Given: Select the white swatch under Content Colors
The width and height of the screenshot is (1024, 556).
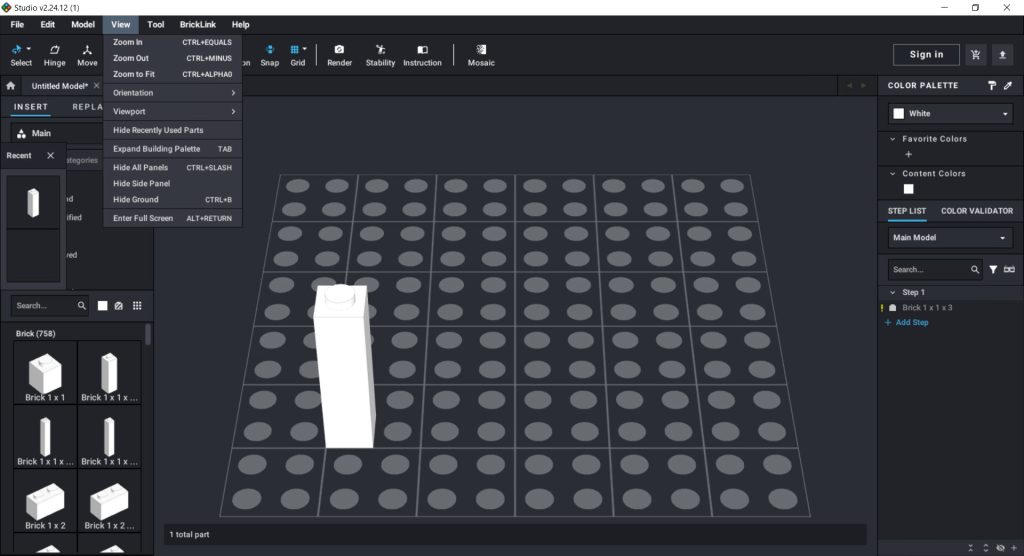Looking at the screenshot, I should pos(908,189).
